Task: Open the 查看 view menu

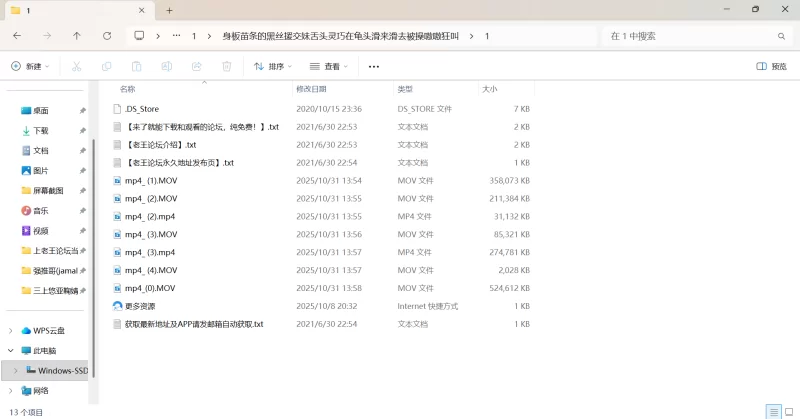Action: coord(329,67)
